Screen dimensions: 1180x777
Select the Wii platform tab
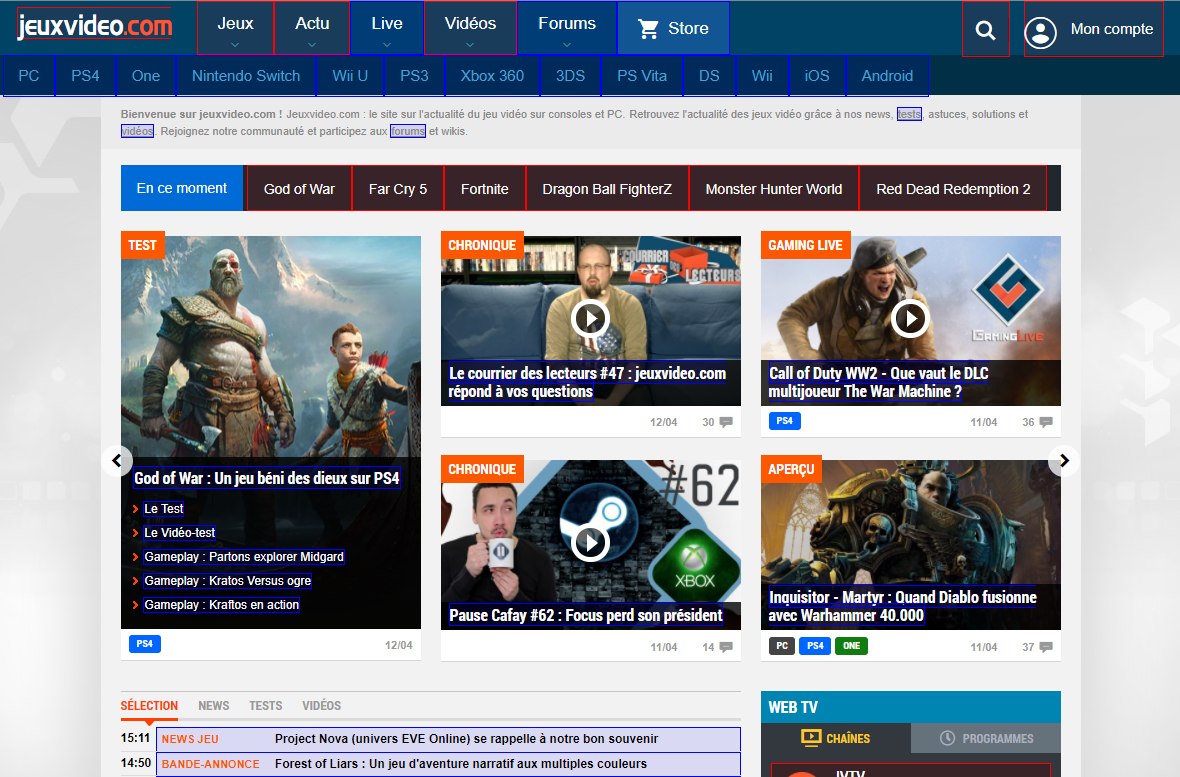[x=762, y=75]
